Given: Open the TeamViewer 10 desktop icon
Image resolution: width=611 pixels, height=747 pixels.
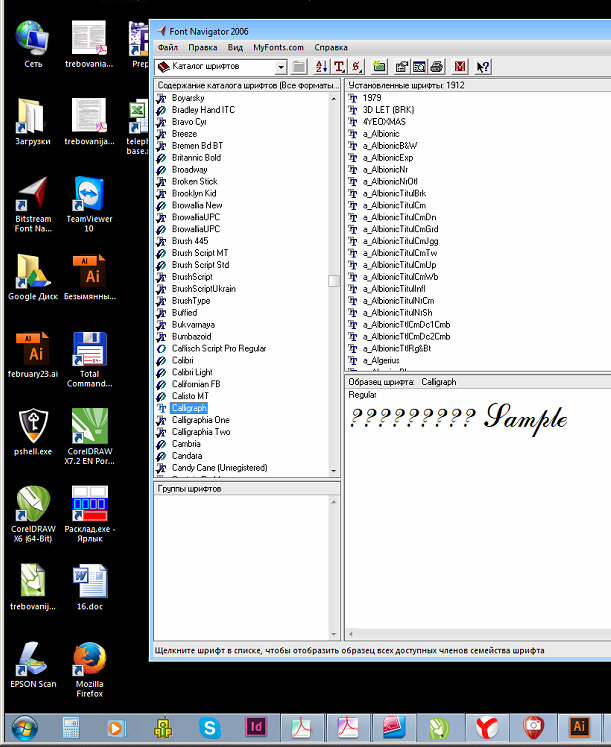Looking at the screenshot, I should (x=89, y=204).
